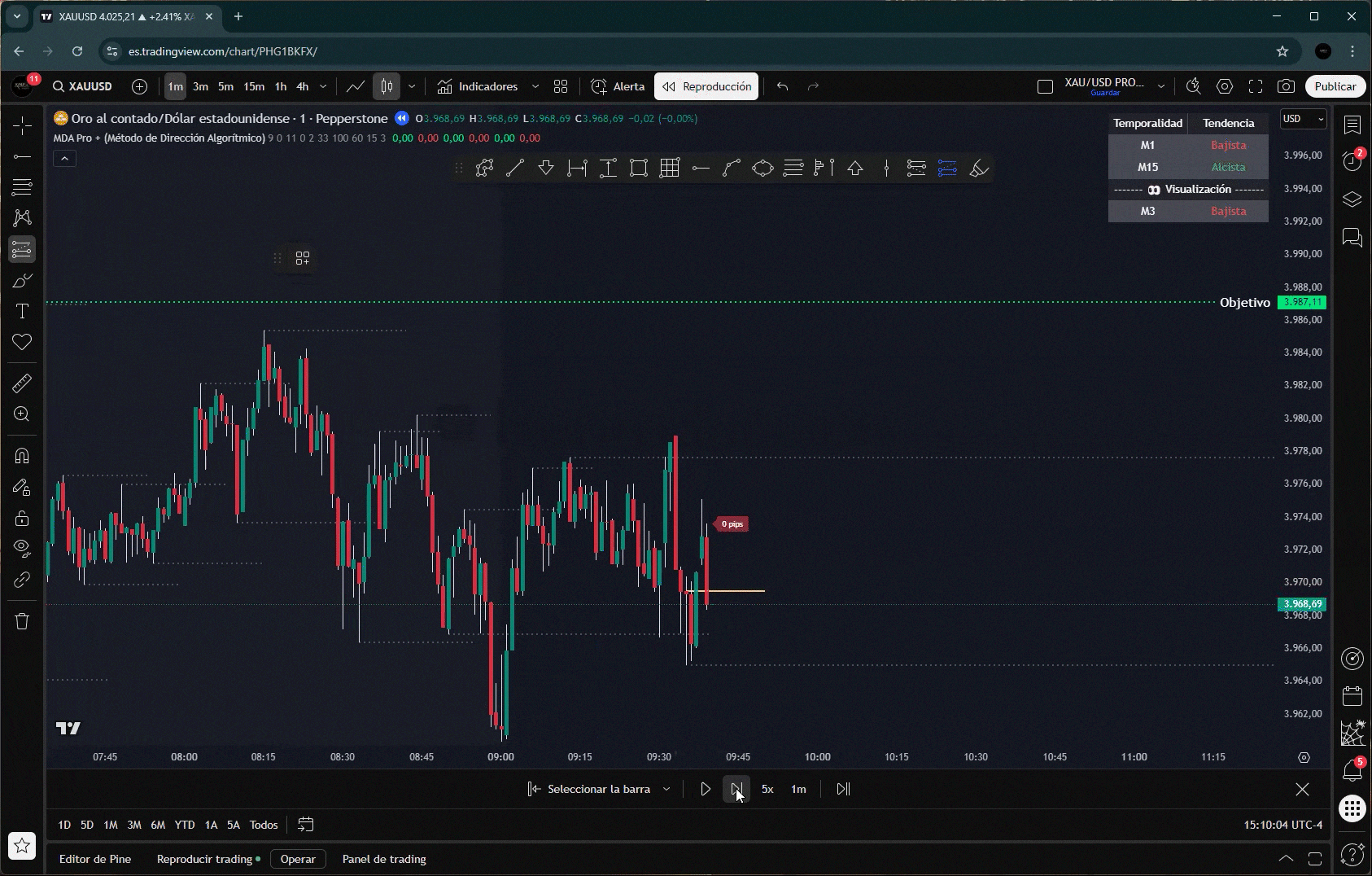Click the Publicar button

1335,86
